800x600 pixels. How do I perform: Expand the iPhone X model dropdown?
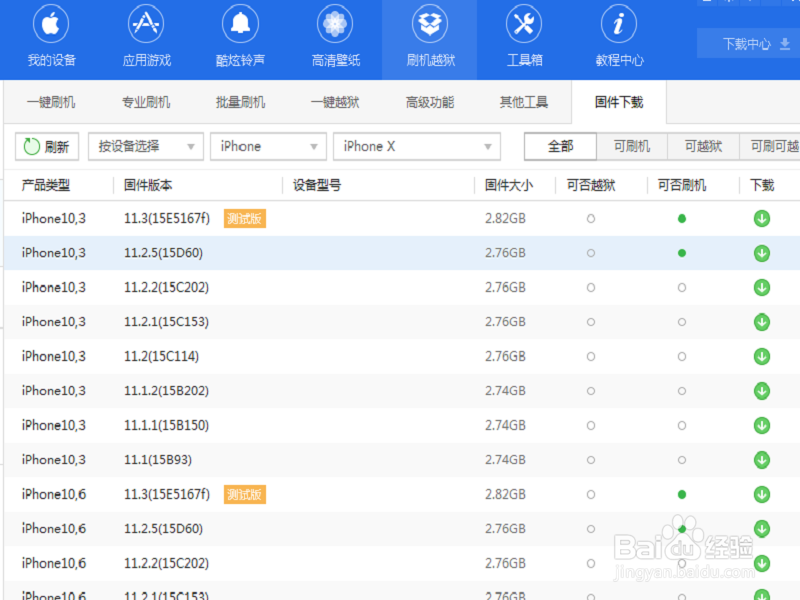[417, 147]
